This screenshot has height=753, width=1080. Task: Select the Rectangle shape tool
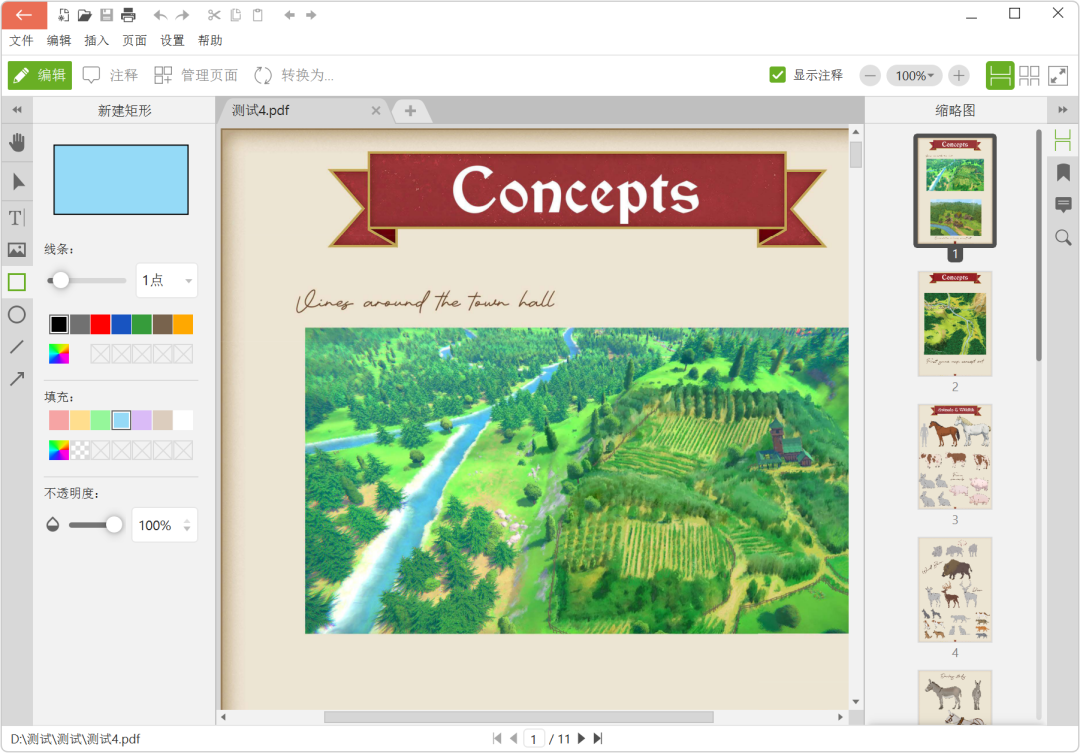17,282
